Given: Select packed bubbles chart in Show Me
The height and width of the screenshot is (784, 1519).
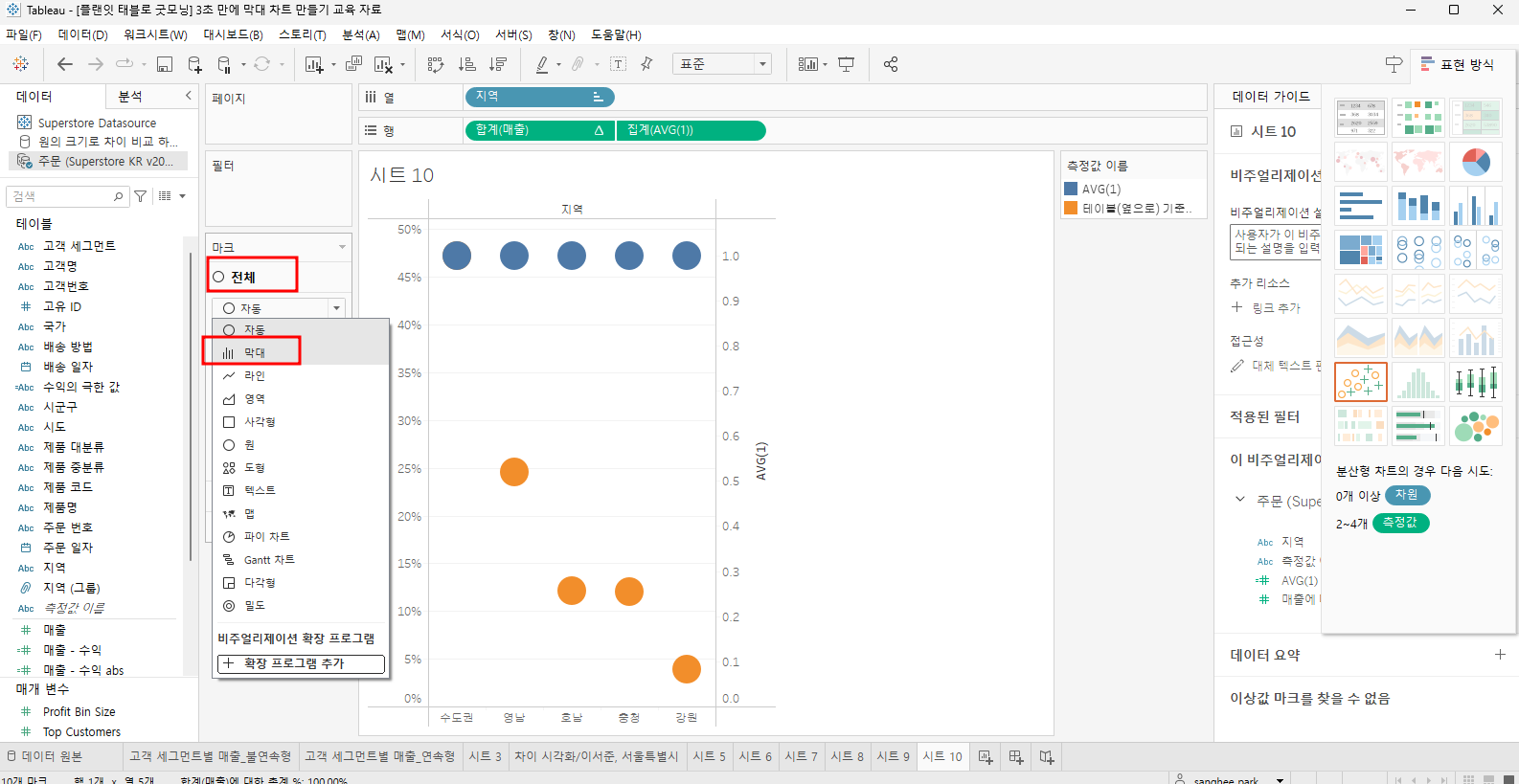Looking at the screenshot, I should click(x=1476, y=426).
